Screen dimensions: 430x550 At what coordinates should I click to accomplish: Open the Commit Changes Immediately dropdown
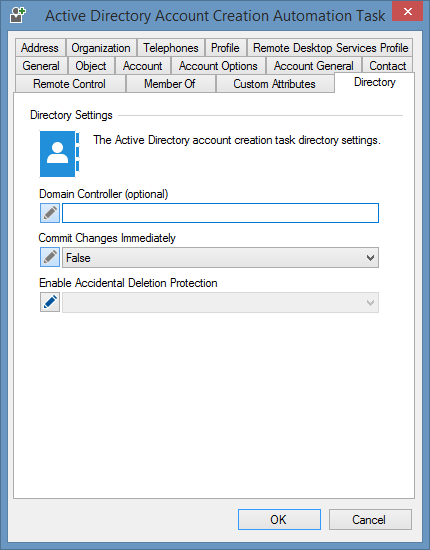tap(220, 257)
